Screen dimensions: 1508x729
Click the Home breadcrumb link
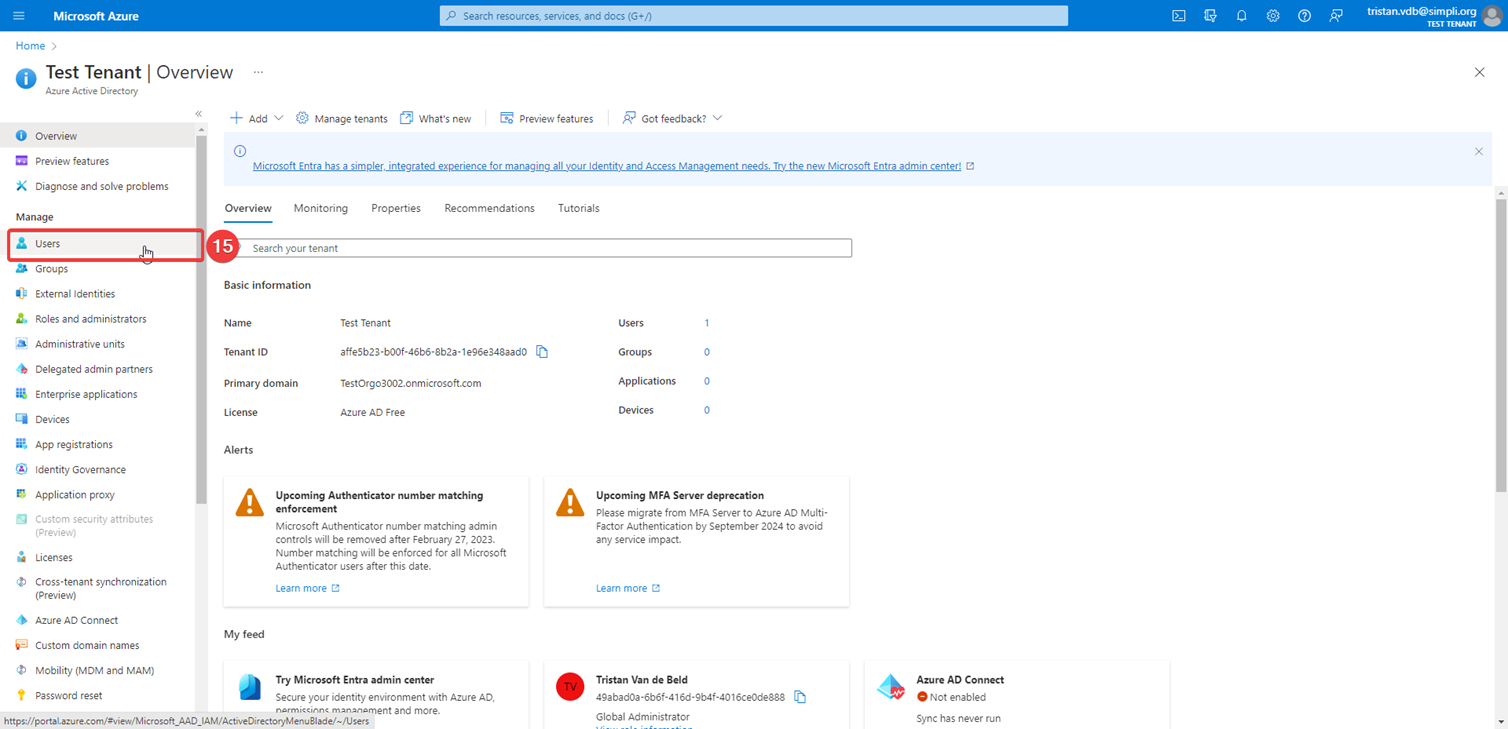(30, 46)
